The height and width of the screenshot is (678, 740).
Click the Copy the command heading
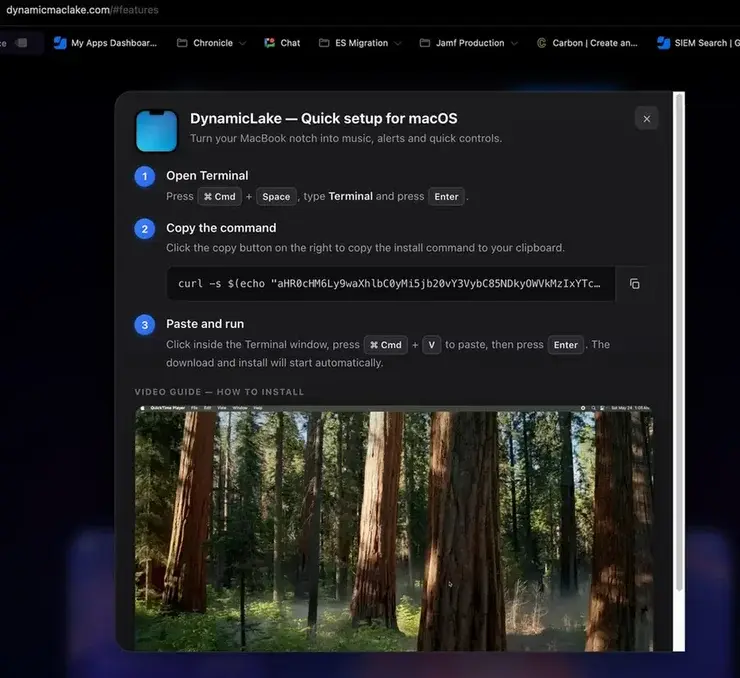(221, 228)
